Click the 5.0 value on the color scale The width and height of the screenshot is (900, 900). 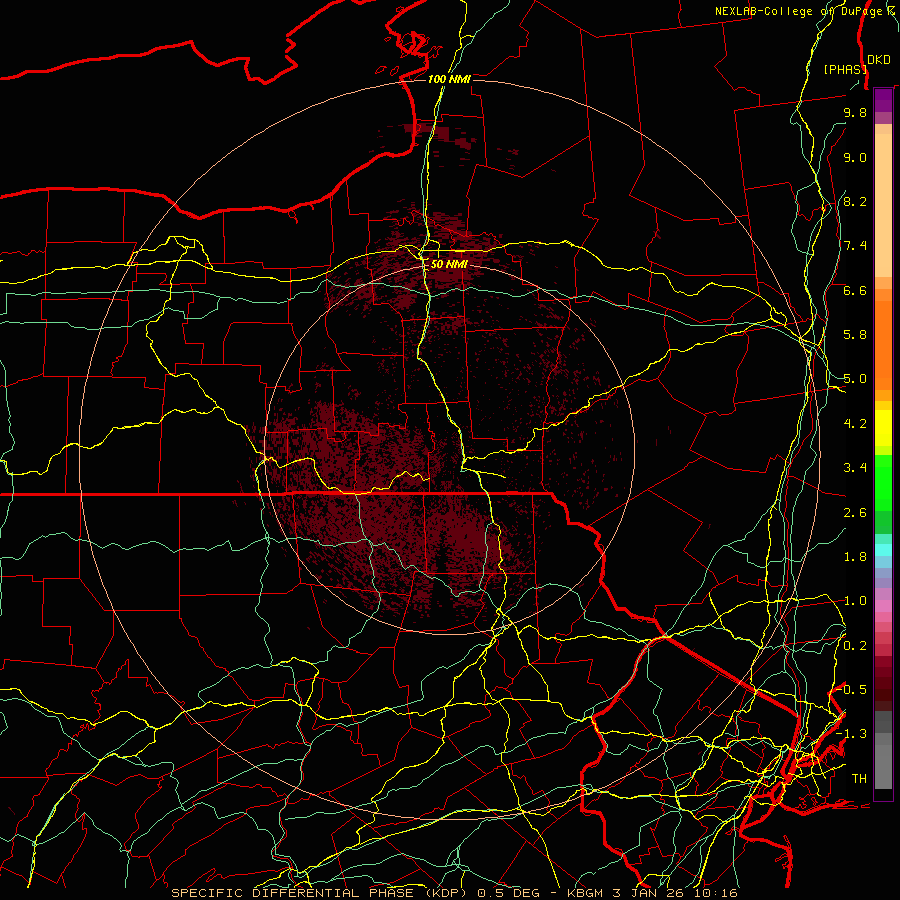[x=855, y=379]
